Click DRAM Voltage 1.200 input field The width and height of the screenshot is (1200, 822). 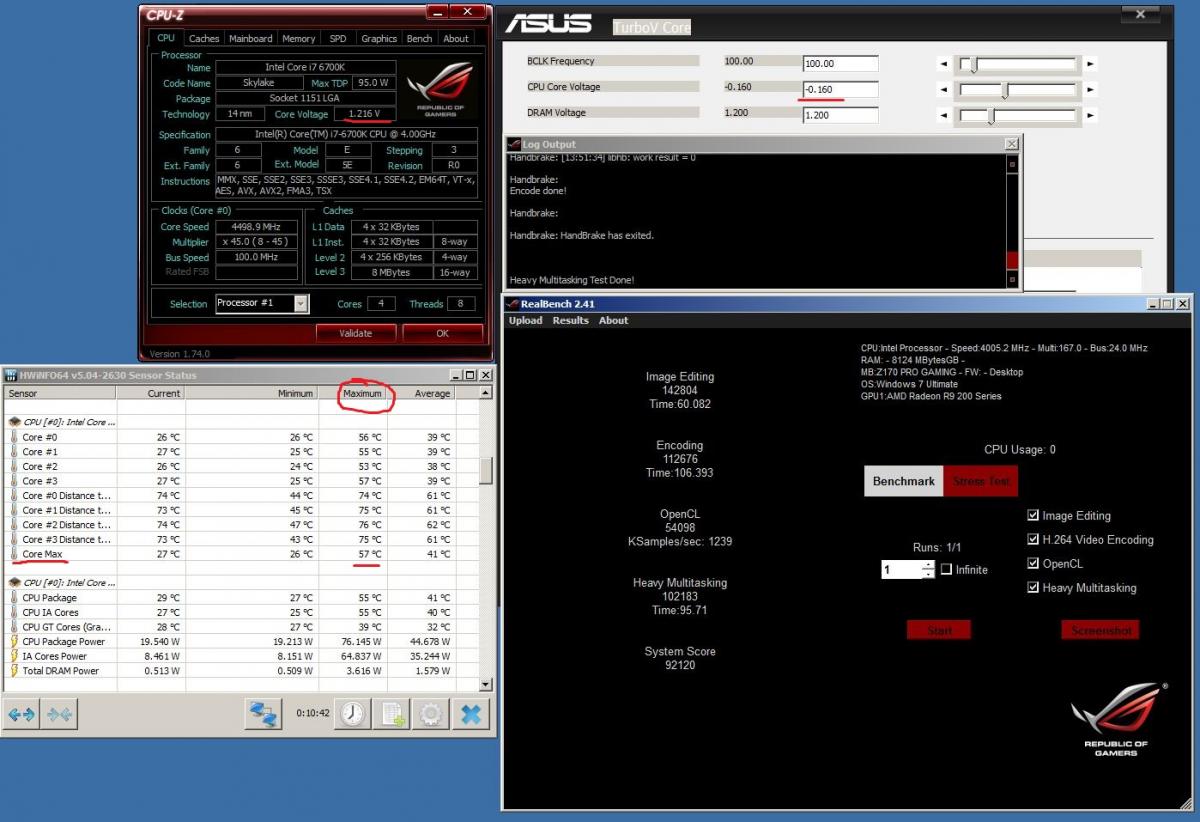[840, 115]
